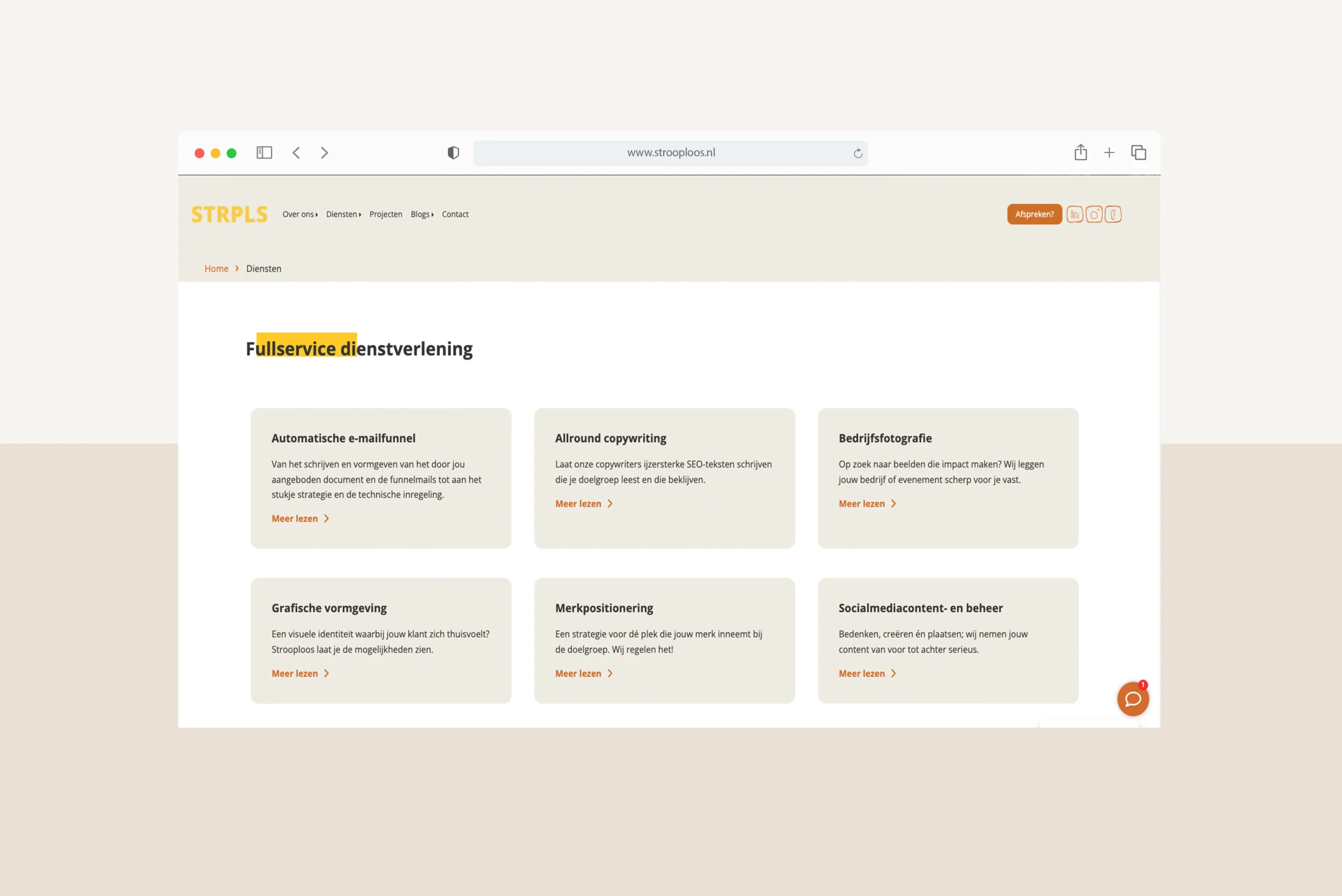Viewport: 1342px width, 896px height.
Task: Expand the Blogs dropdown menu
Action: point(421,214)
